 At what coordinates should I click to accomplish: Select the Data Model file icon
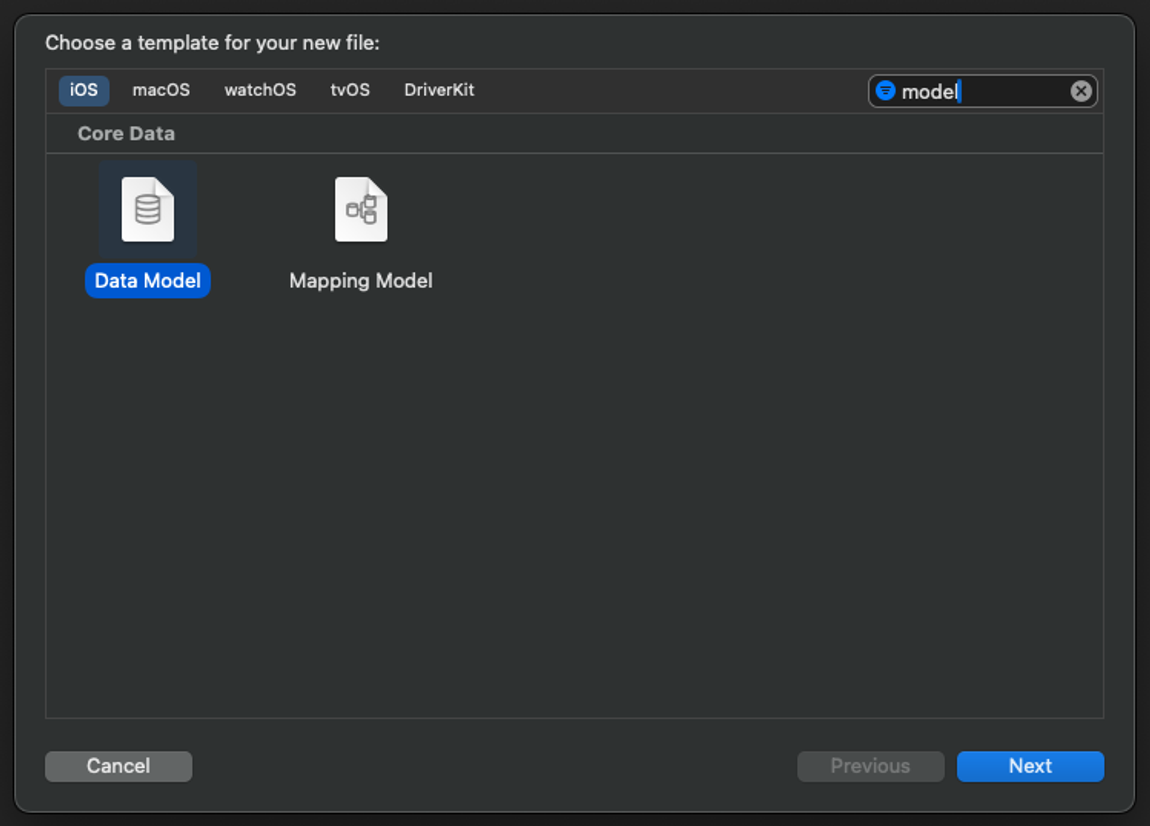[147, 210]
